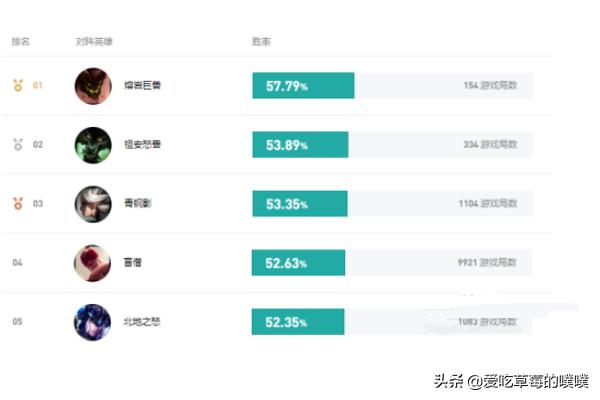Click the 北地之怒 hero name
600x400 pixels.
tap(142, 322)
